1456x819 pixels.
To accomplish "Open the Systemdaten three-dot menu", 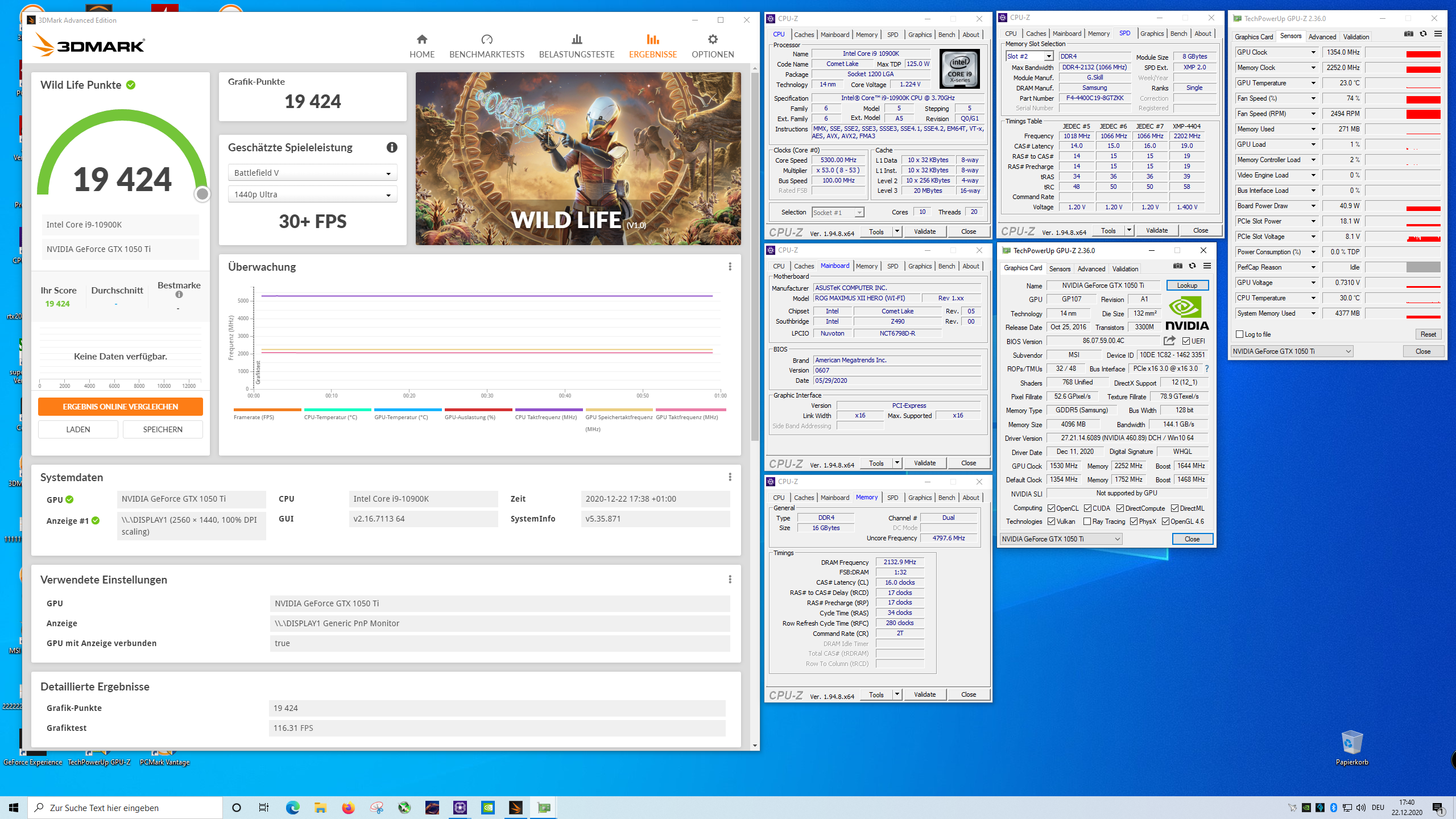I will (730, 477).
